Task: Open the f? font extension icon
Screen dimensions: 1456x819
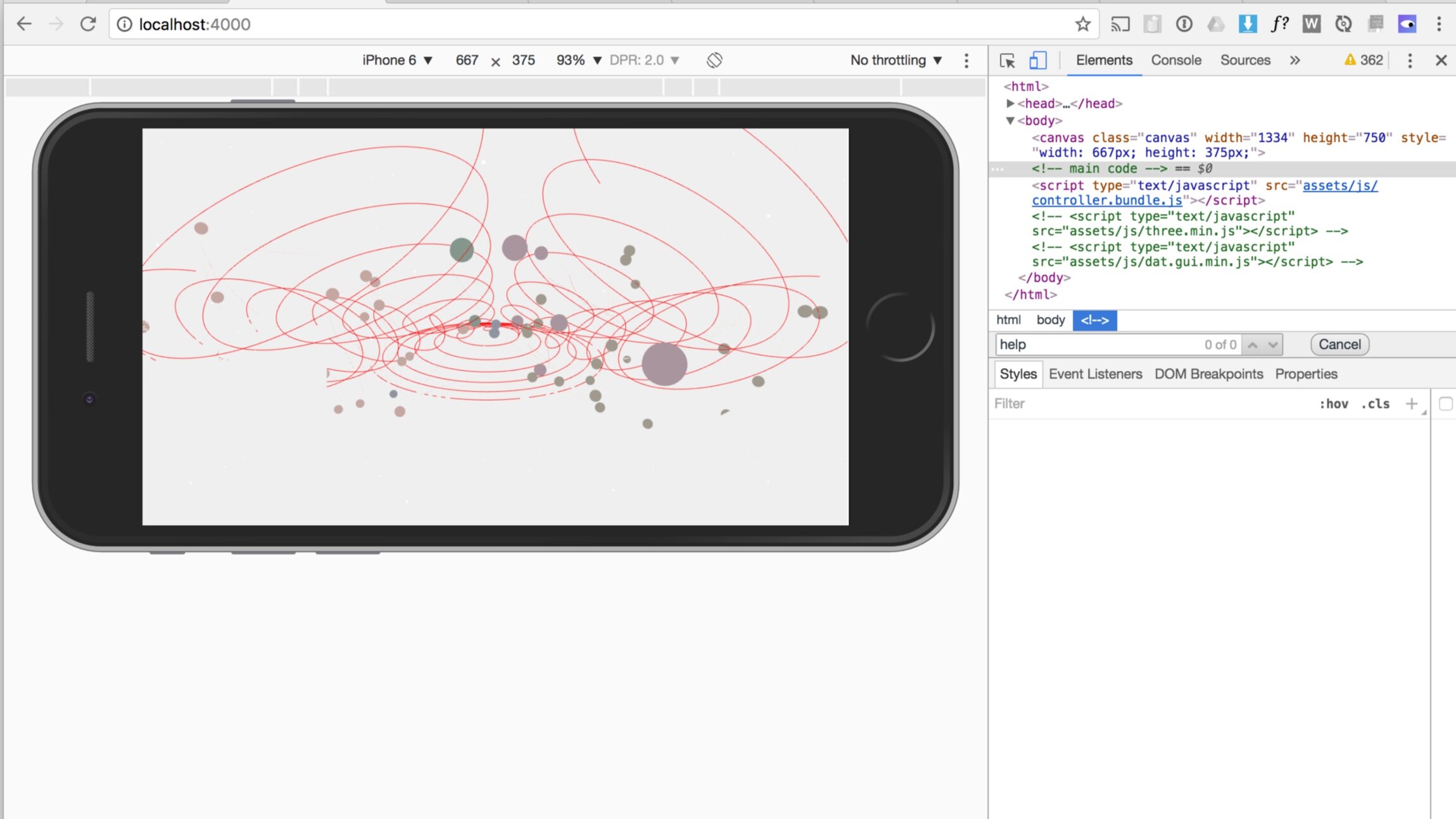Action: 1279,24
